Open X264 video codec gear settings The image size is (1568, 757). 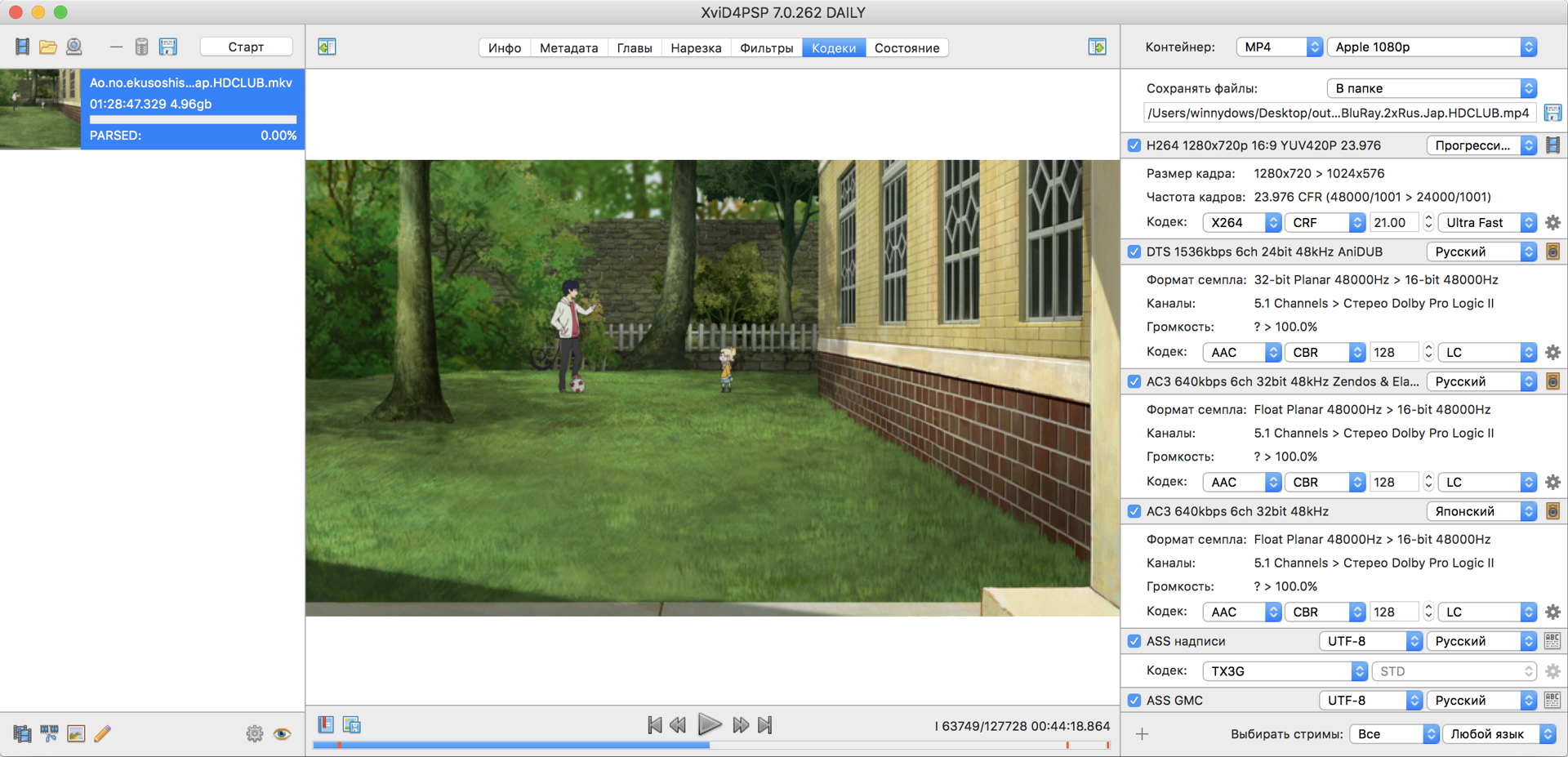coord(1552,222)
